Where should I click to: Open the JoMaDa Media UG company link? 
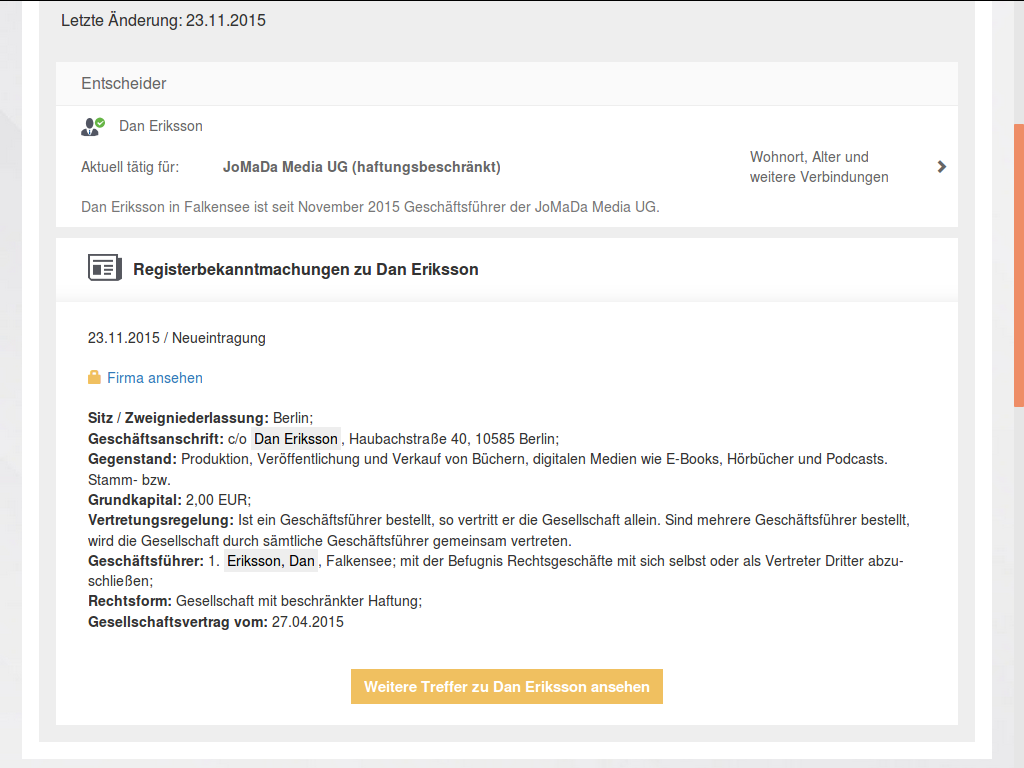(x=361, y=167)
